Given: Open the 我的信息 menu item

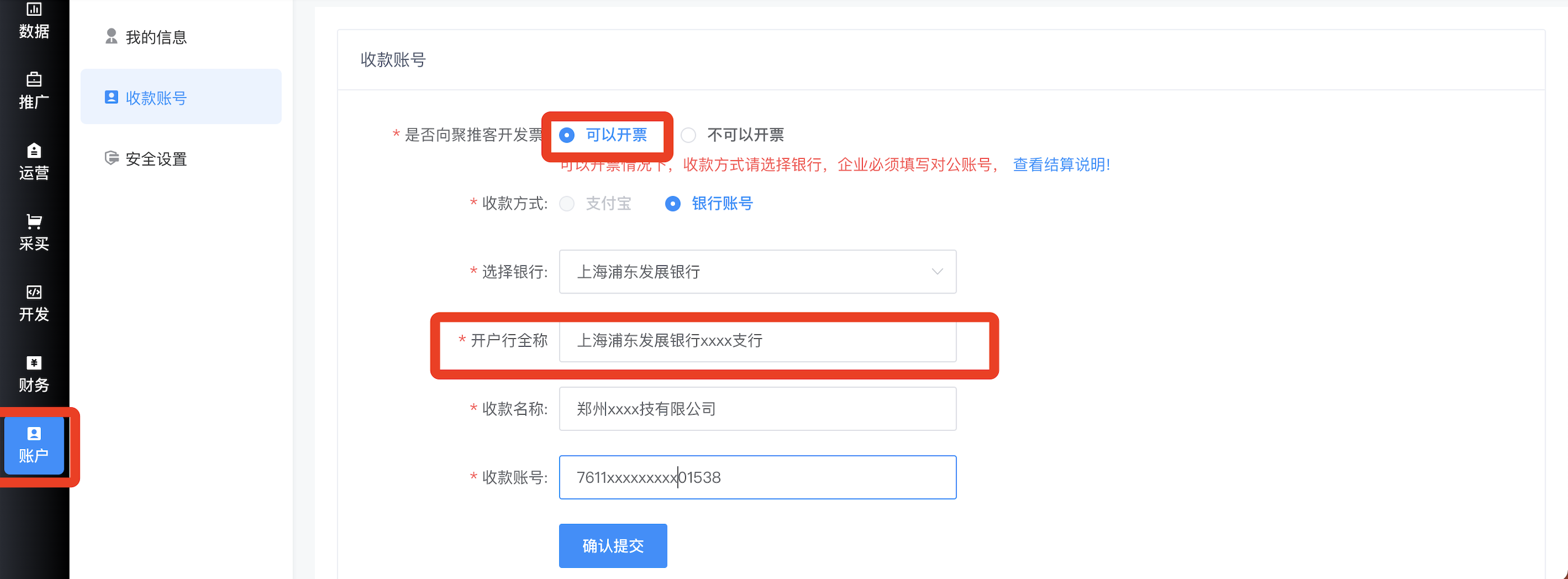Looking at the screenshot, I should click(x=156, y=38).
